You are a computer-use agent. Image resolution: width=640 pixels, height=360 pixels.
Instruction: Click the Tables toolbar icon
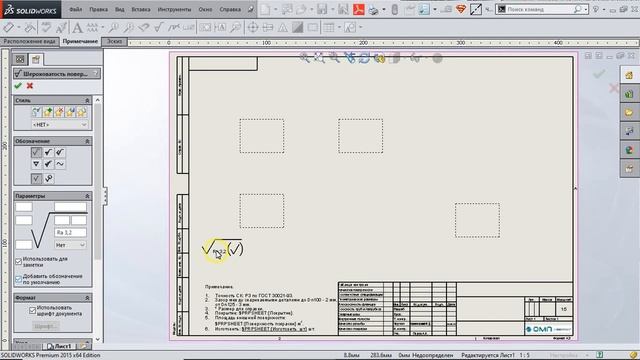click(329, 28)
